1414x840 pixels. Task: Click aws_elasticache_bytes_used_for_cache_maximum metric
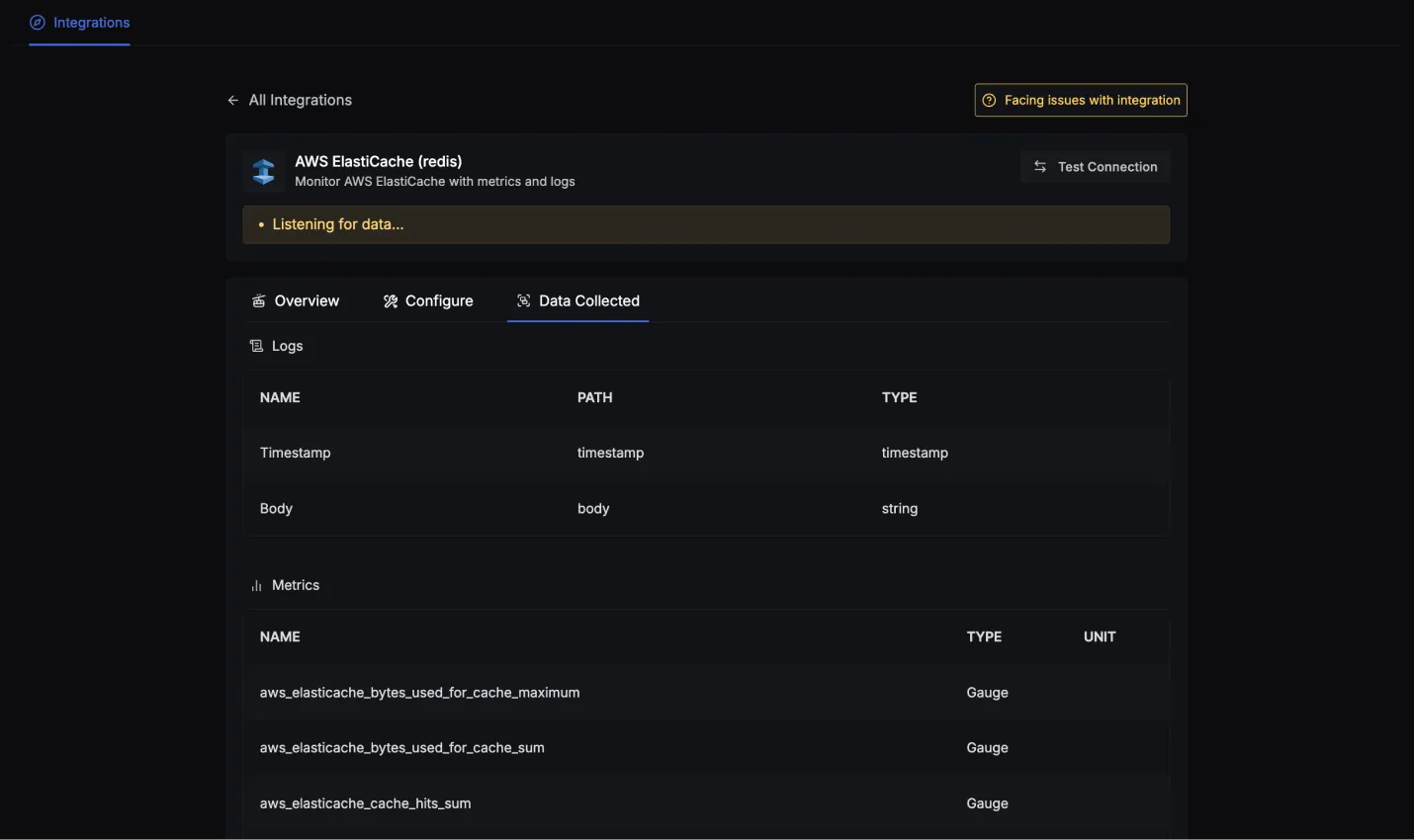click(420, 693)
